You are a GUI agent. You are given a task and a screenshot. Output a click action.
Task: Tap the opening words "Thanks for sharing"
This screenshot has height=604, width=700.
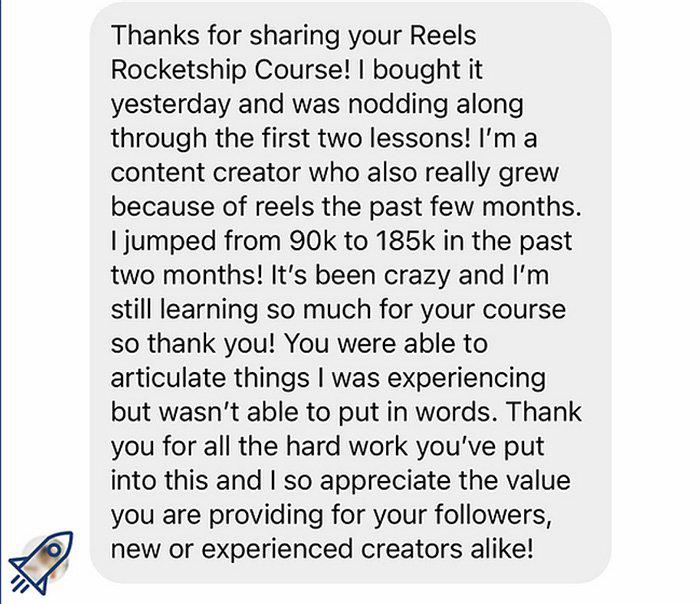(225, 36)
